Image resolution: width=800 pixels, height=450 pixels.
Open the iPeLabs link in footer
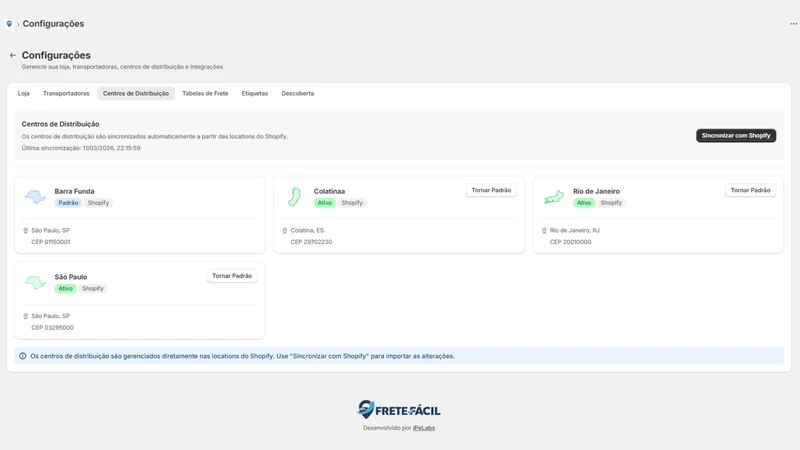[424, 428]
